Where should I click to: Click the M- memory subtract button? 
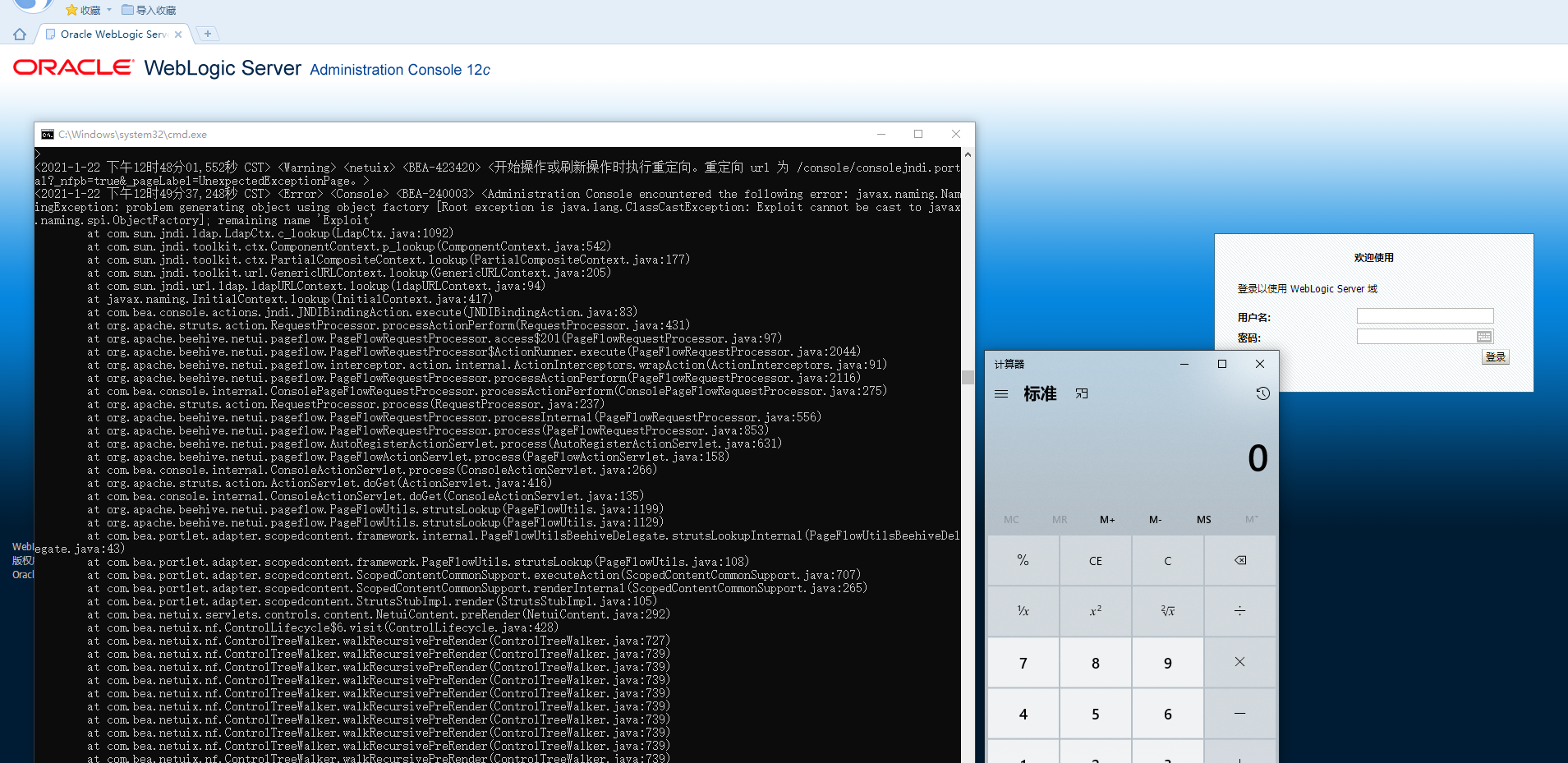(1156, 520)
